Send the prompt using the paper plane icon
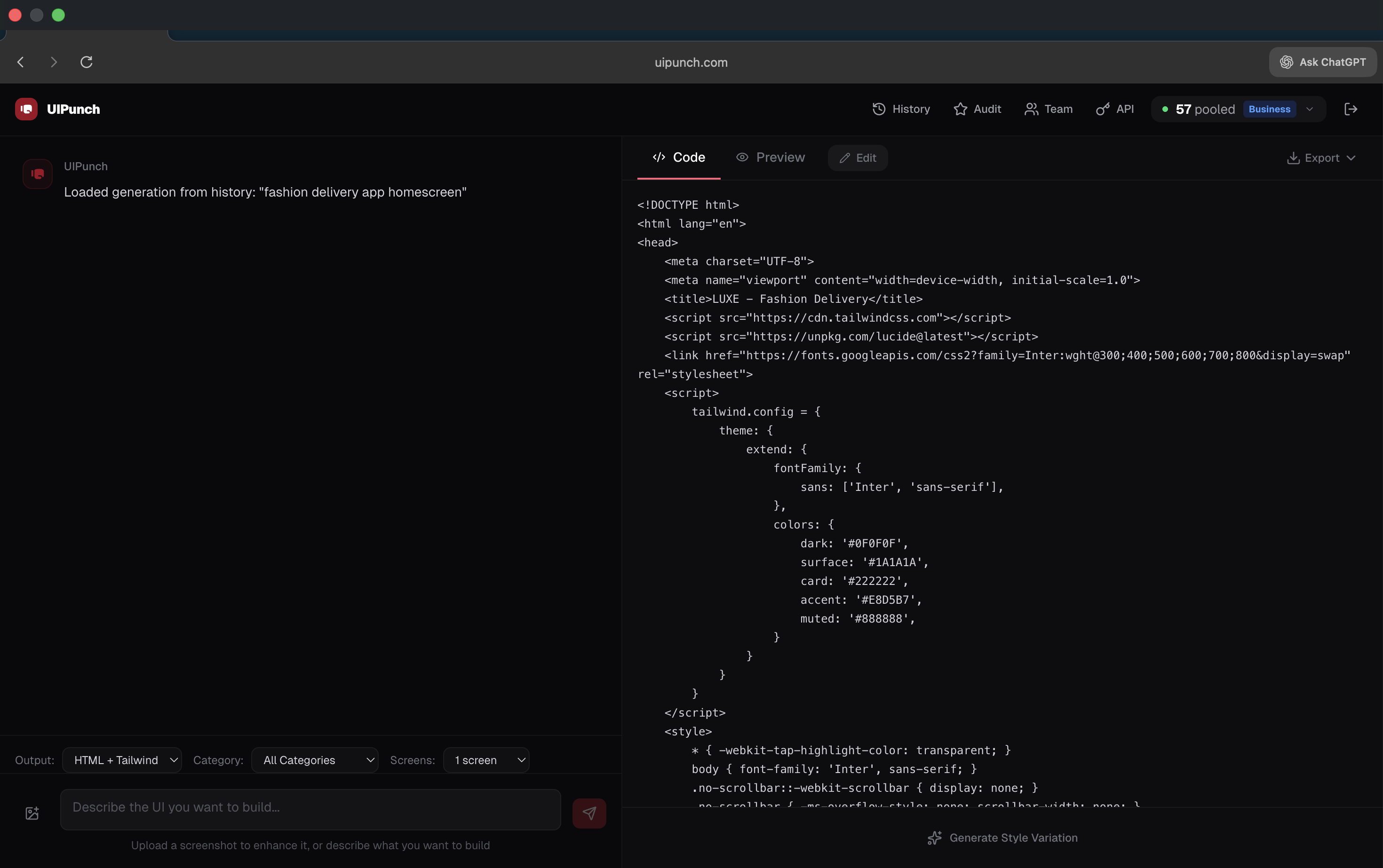This screenshot has width=1383, height=868. [x=588, y=813]
